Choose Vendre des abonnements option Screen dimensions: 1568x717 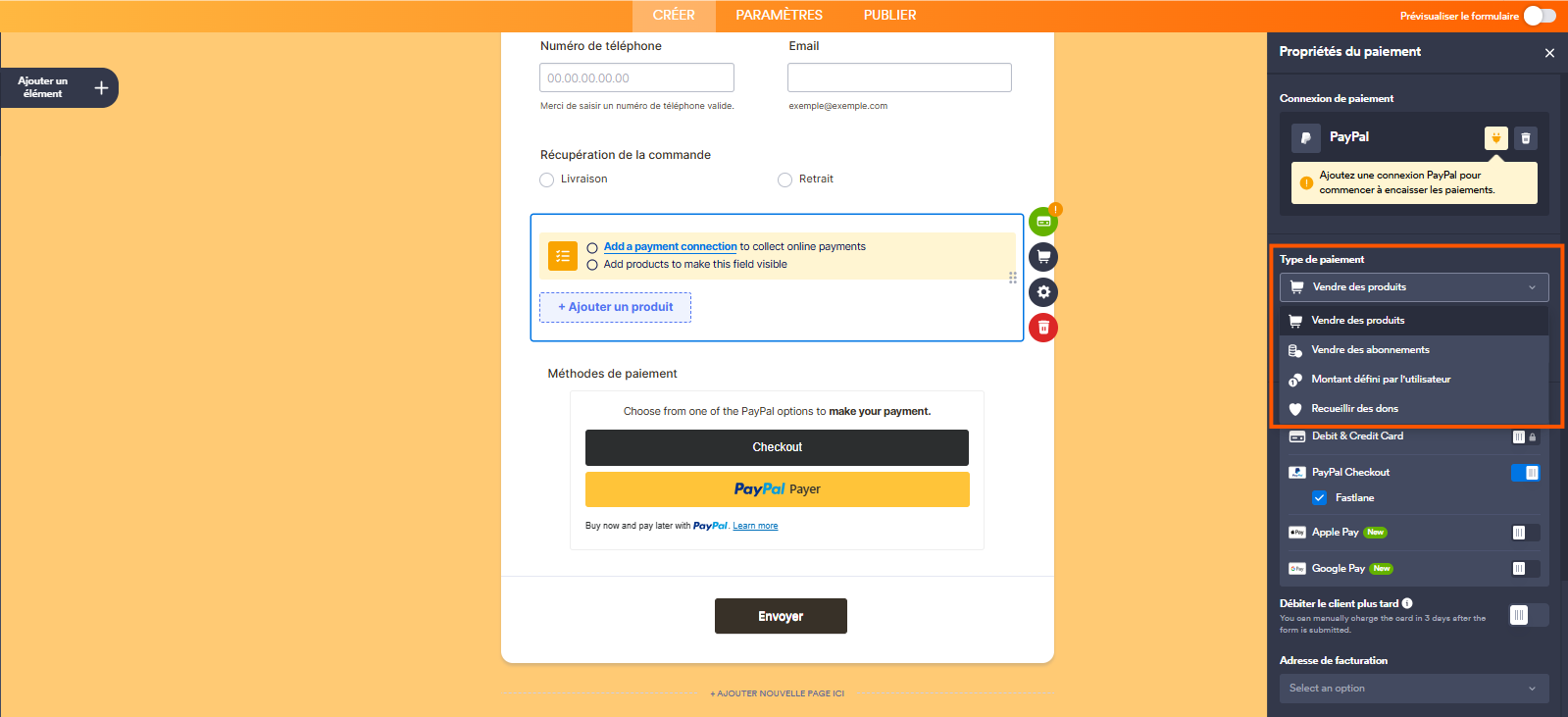click(1414, 350)
